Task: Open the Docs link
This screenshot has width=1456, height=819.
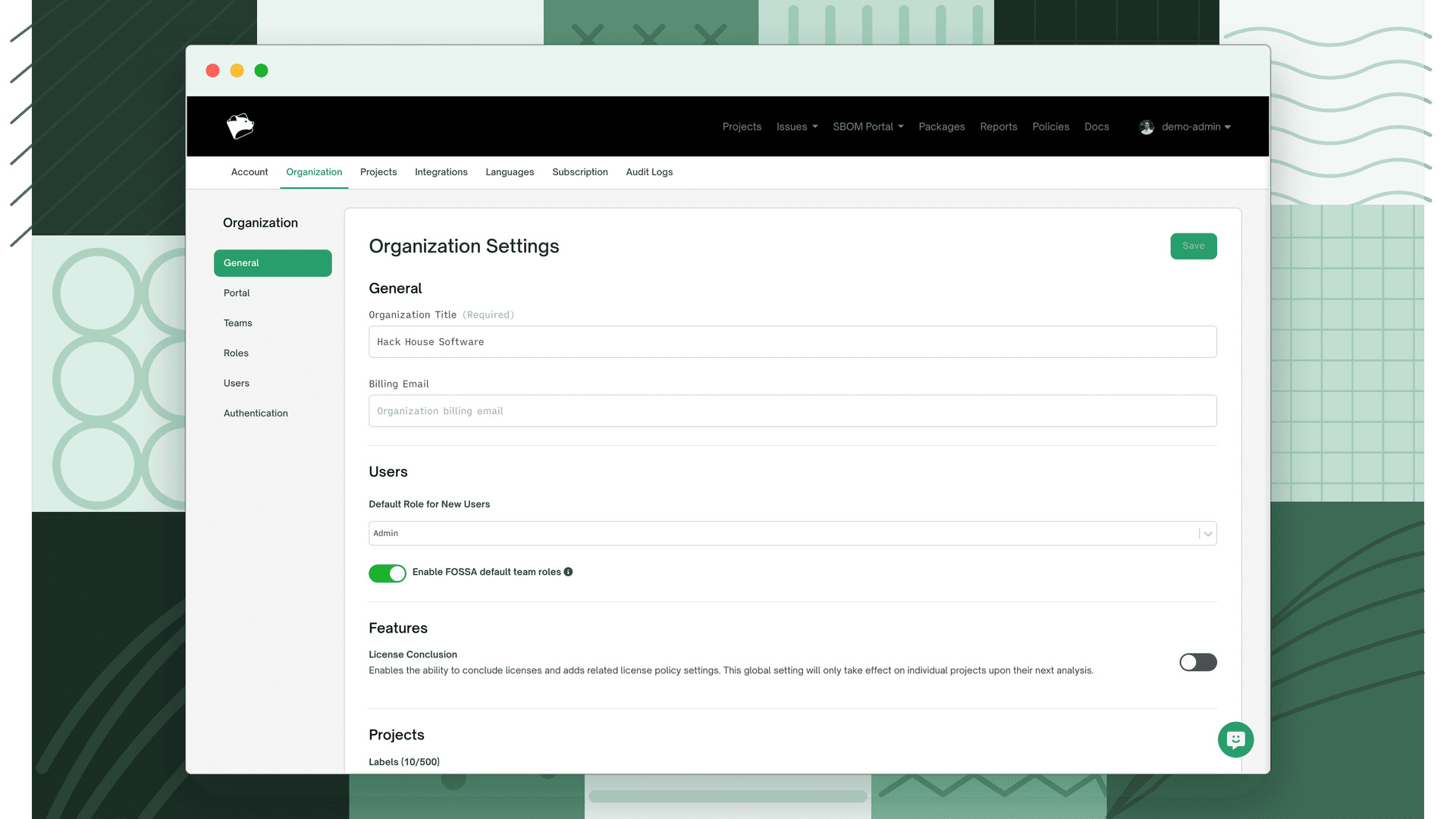Action: 1097,127
